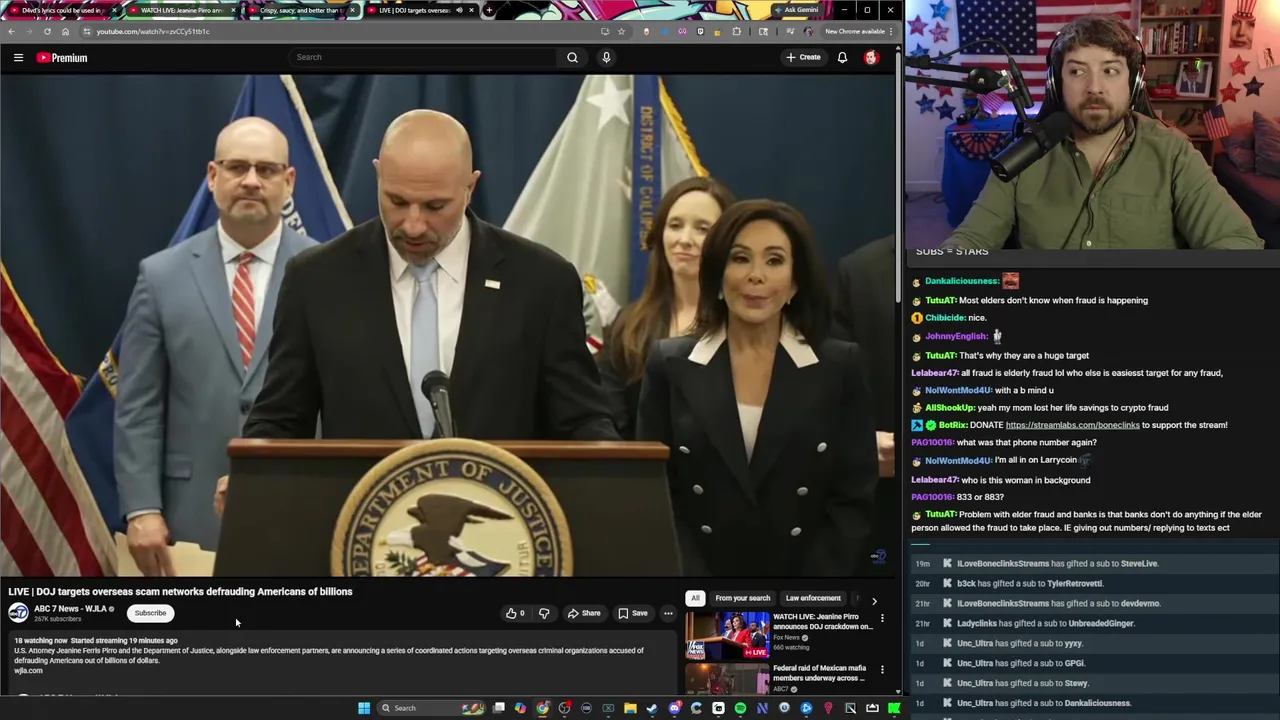Viewport: 1280px width, 720px height.
Task: Switch to D4vd's lyrics tab
Action: click(60, 10)
